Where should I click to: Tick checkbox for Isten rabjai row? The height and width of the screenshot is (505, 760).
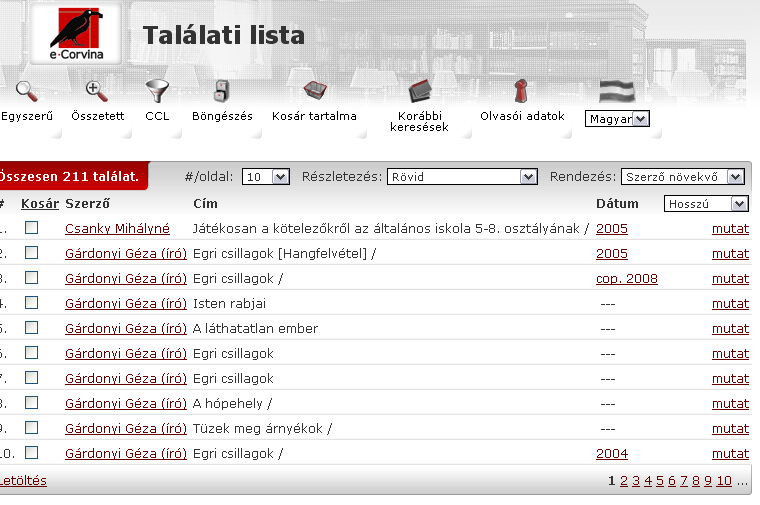pos(32,303)
